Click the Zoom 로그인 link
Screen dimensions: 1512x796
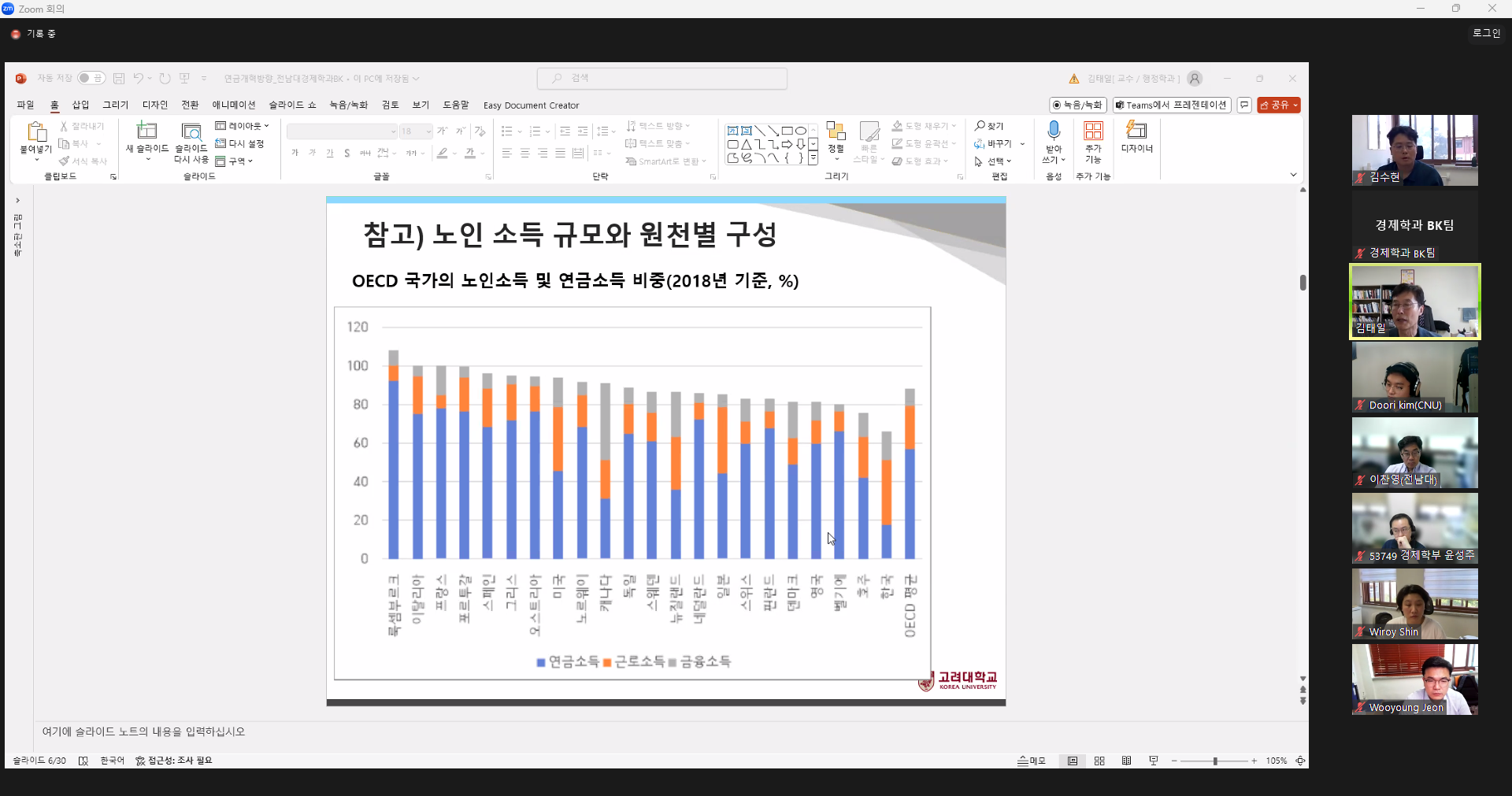pos(1486,33)
